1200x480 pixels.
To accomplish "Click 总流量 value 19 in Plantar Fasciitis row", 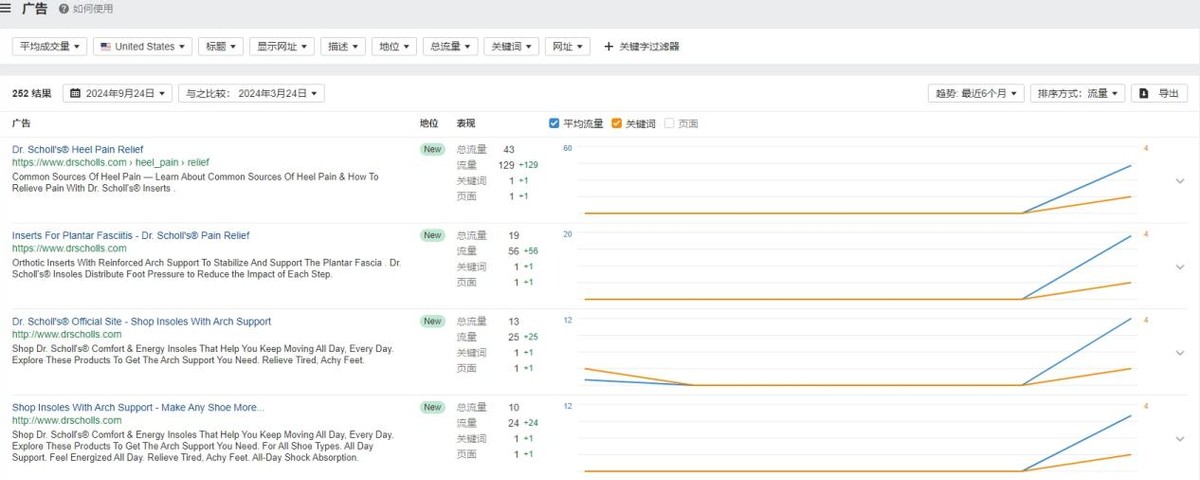I will coord(513,236).
